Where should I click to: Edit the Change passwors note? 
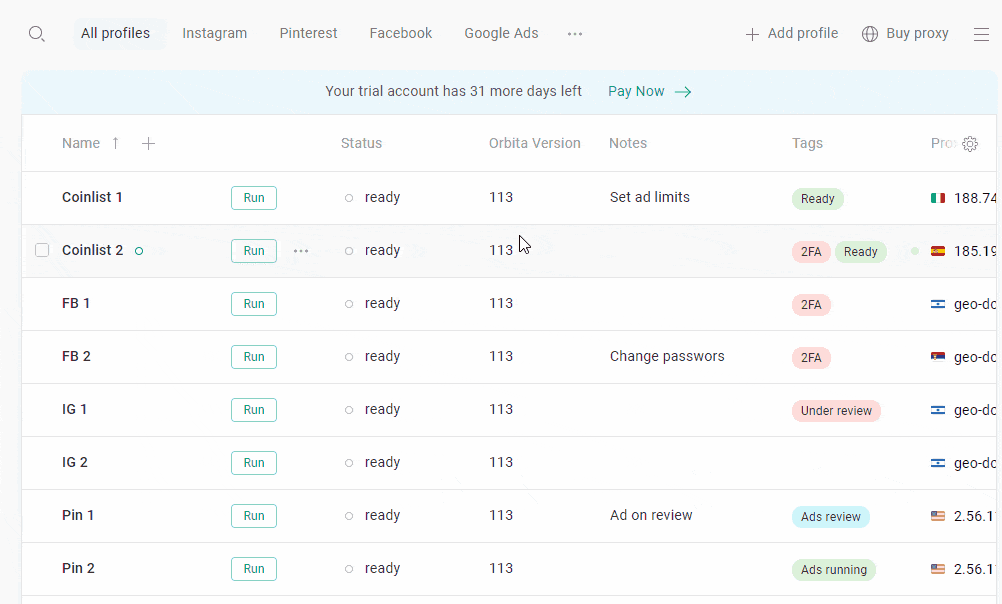pyautogui.click(x=667, y=356)
